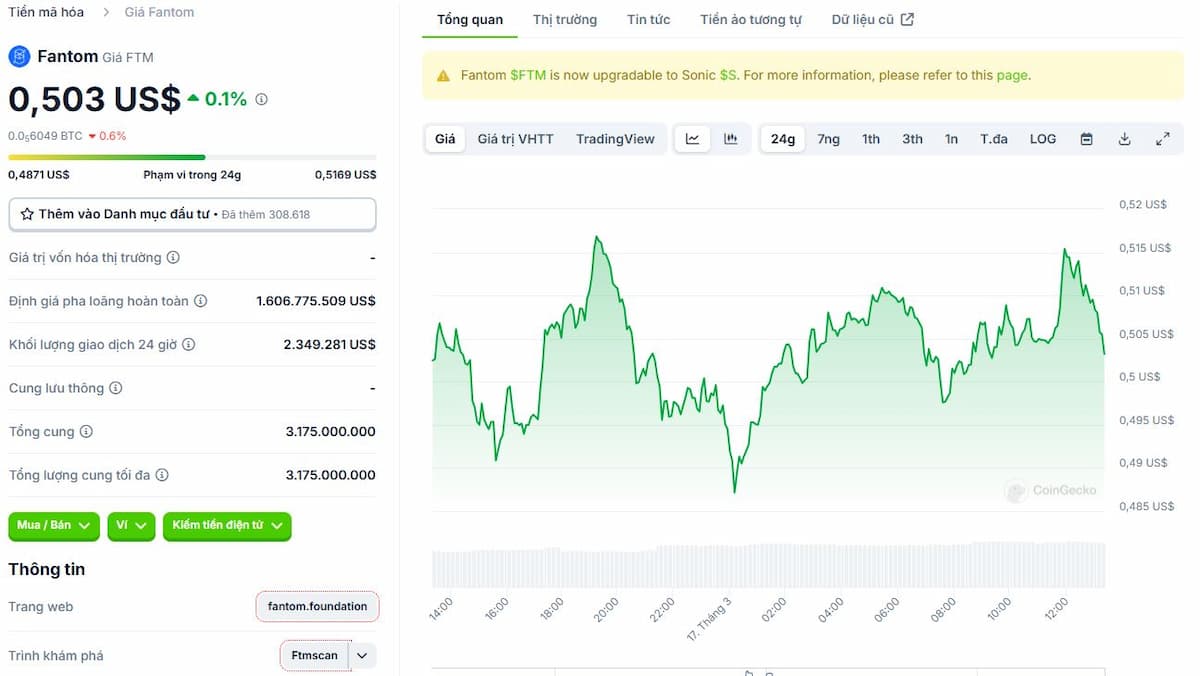Open the Thị trường tab

click(x=565, y=20)
